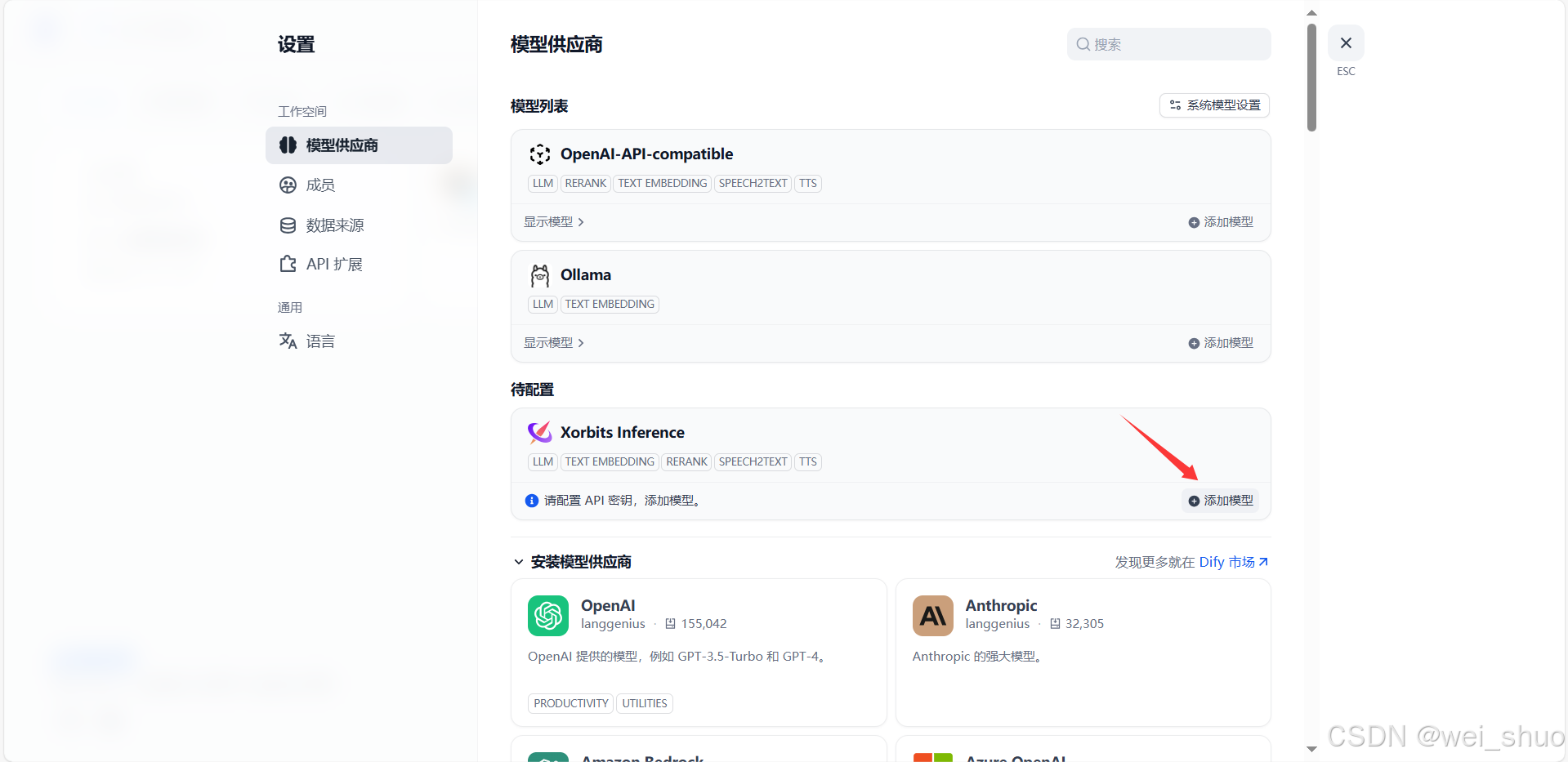
Task: Click the OpenAI-API-compatible provider logo
Action: (539, 154)
